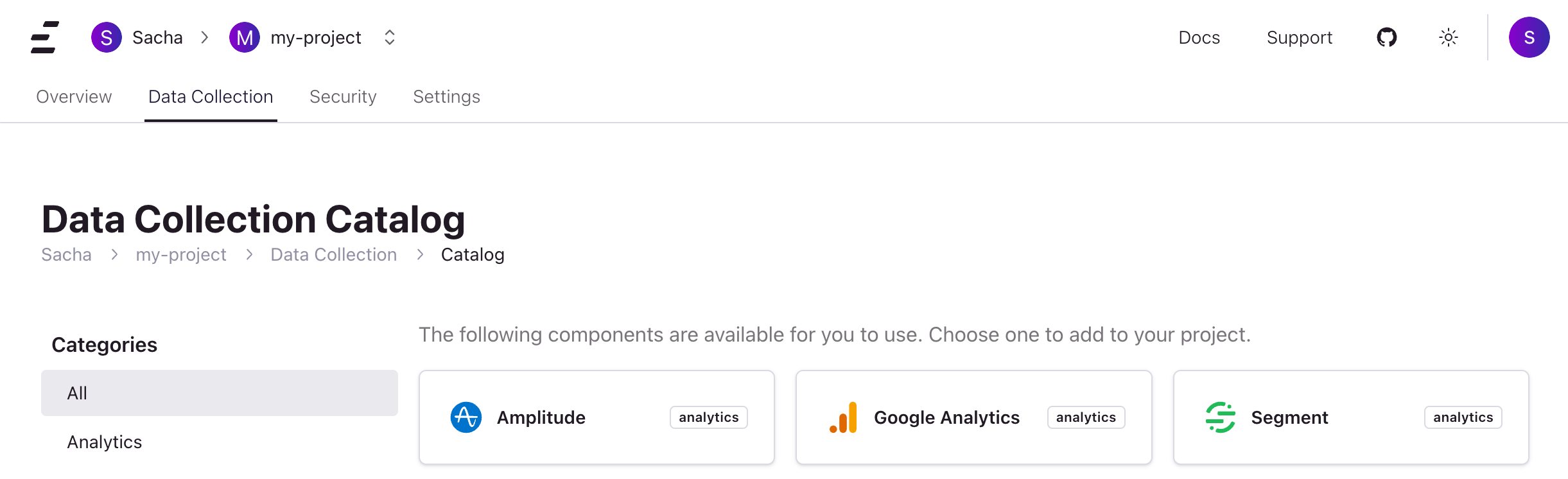Click the analytics badge on the Segment card
The height and width of the screenshot is (479, 1568).
1463,417
